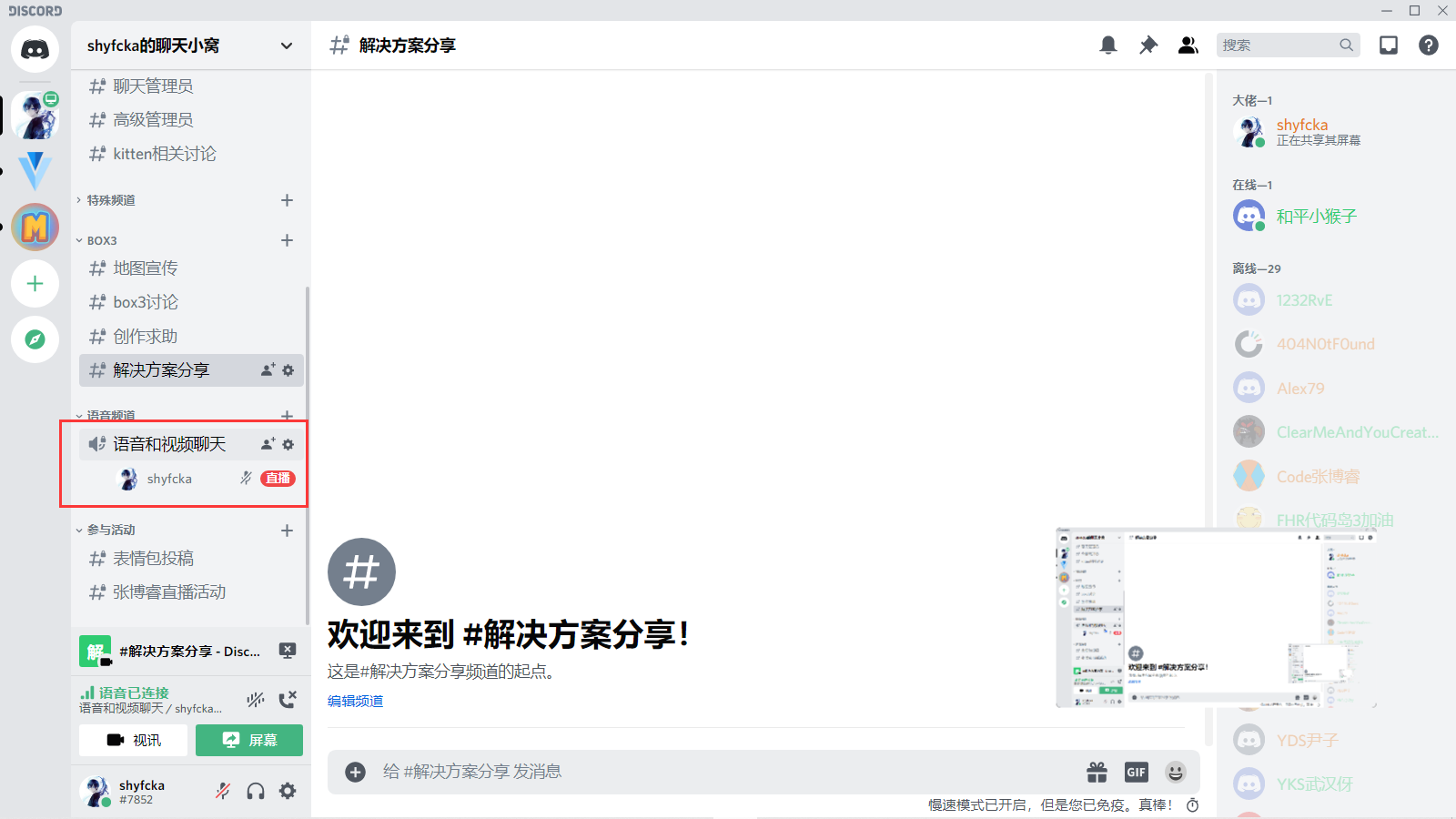This screenshot has width=1456, height=819.
Task: Collapse the 语音频道 category
Action: pos(106,415)
